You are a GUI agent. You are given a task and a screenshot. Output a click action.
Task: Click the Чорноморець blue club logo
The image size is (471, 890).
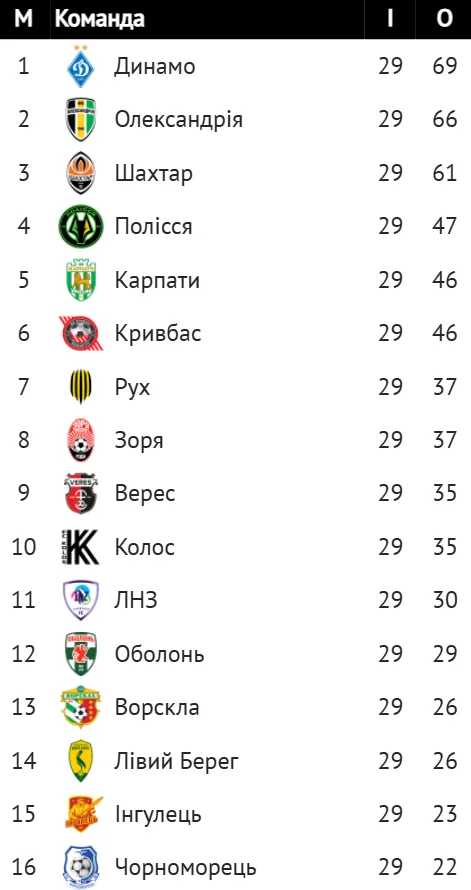(x=81, y=867)
